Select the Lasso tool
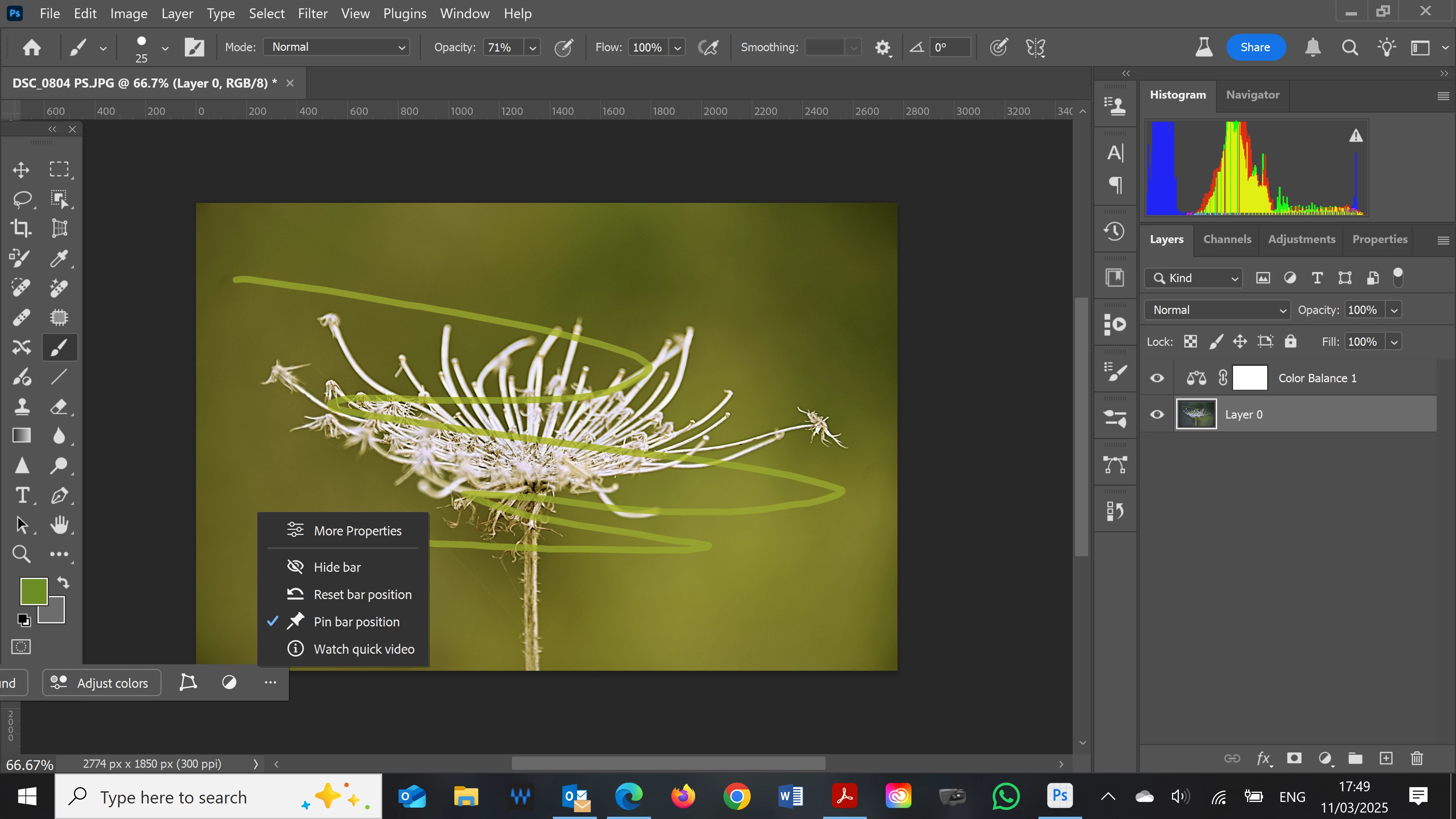 pos(22,199)
